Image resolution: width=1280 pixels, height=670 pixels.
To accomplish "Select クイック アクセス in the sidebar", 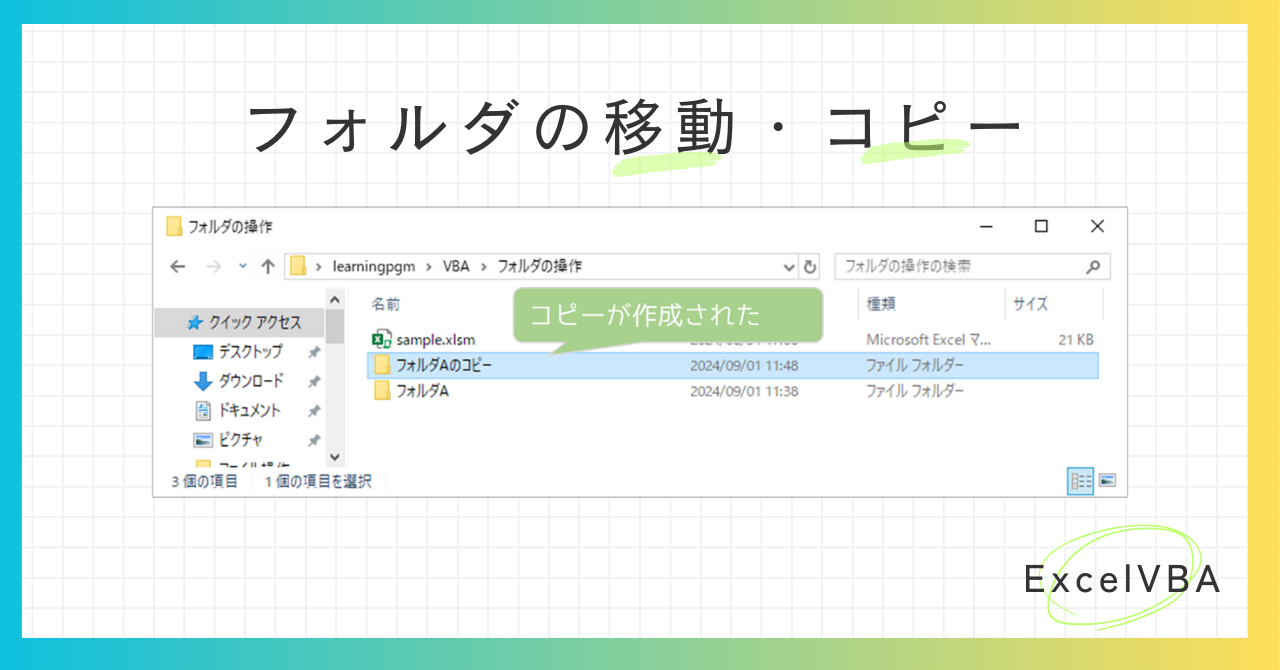I will pyautogui.click(x=254, y=323).
